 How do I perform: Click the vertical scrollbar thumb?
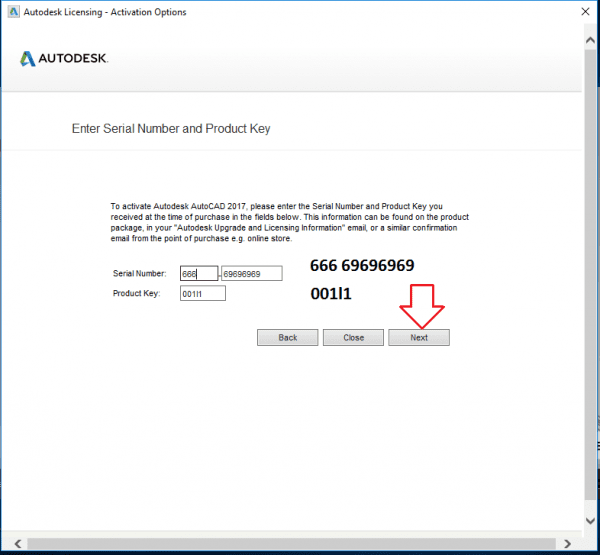point(590,274)
